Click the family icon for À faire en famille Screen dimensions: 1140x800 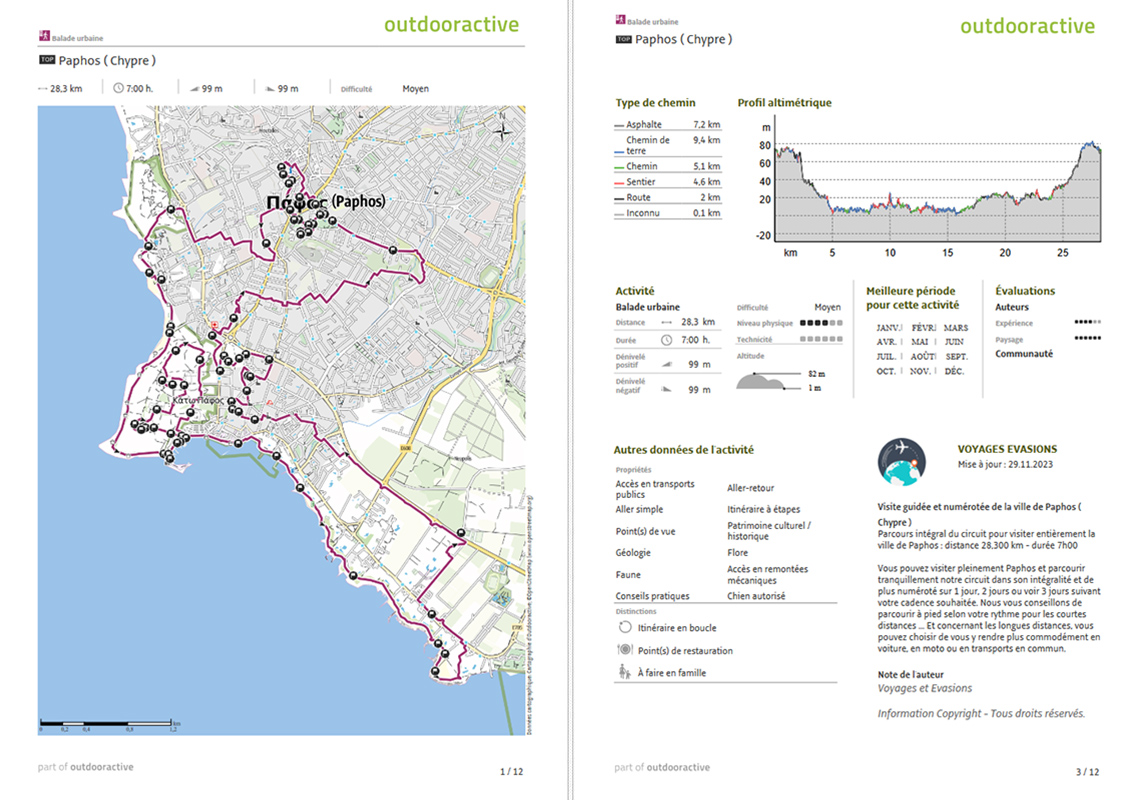tap(624, 672)
